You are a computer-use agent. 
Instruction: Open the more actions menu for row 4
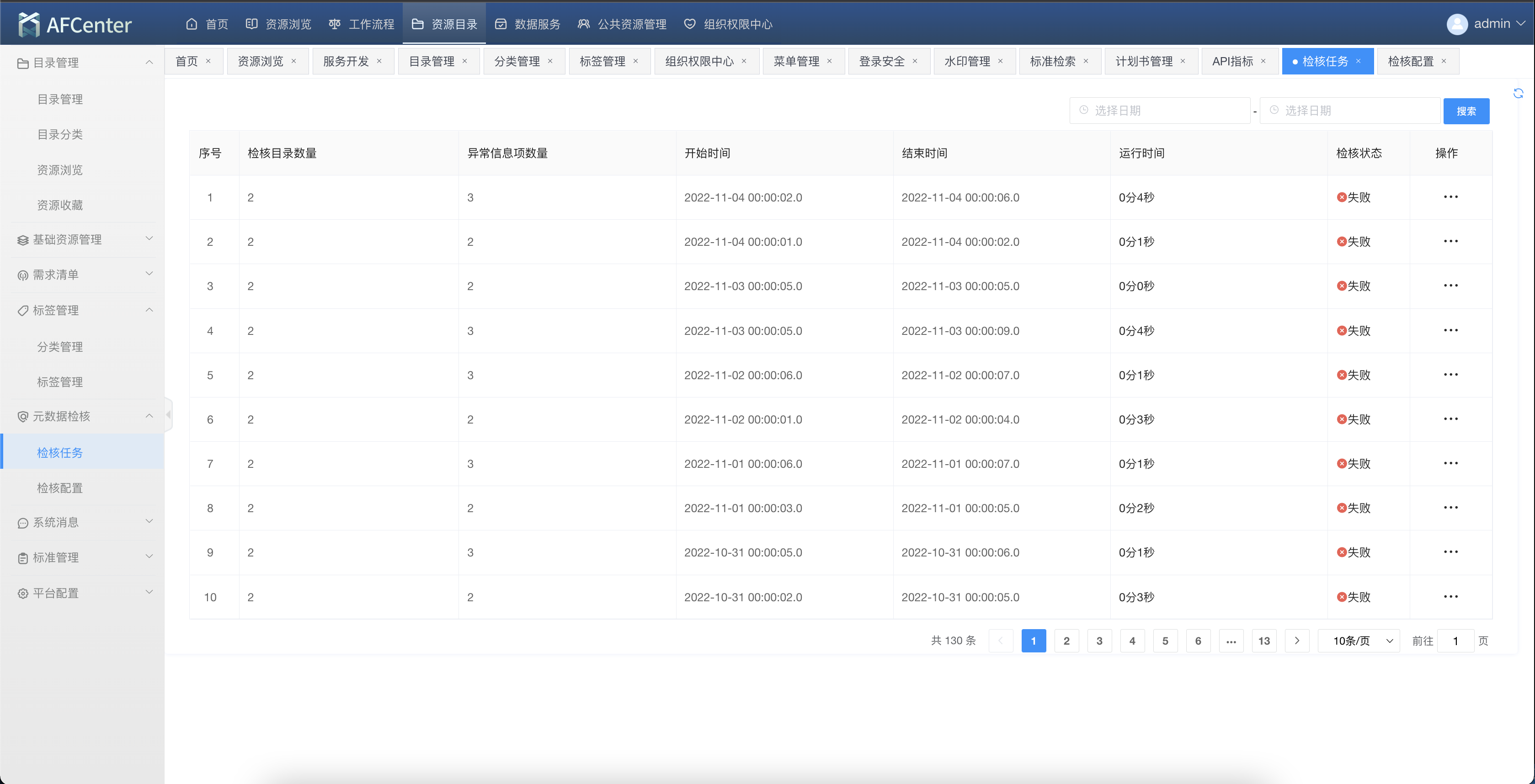coord(1450,330)
